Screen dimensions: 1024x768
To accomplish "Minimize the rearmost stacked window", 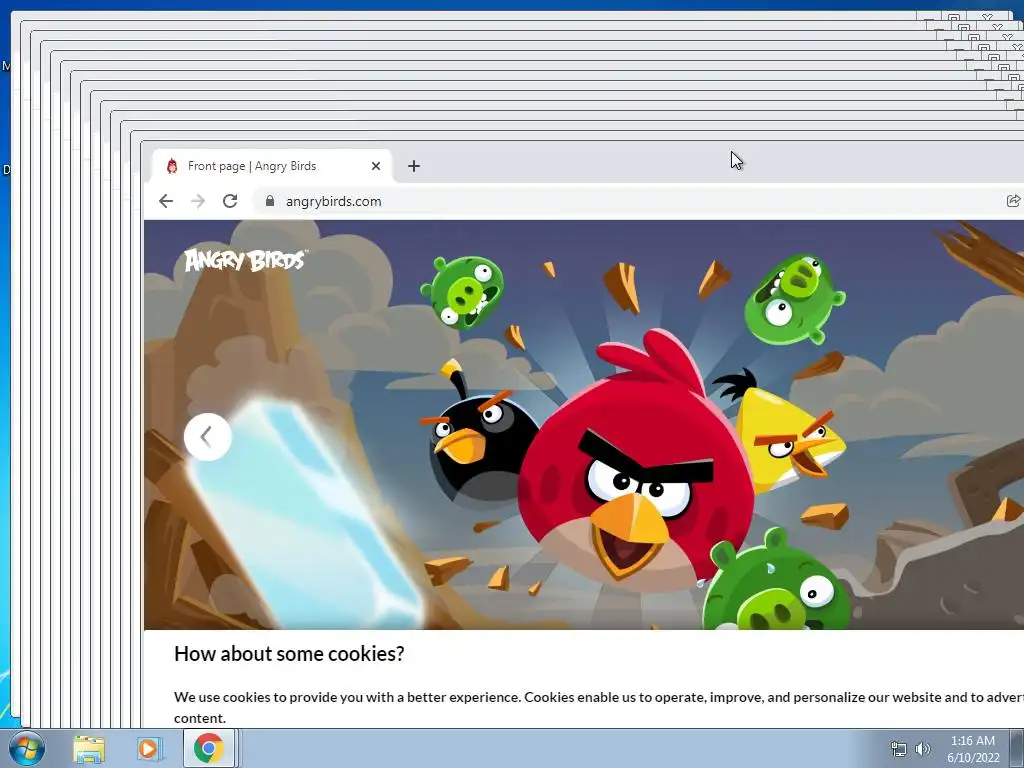I will click(929, 15).
